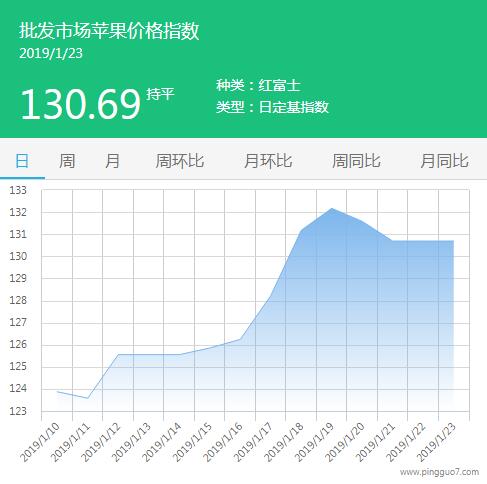487x484 pixels.
Task: Click the 2019/1/10 x-axis date label
Action: (x=39, y=442)
